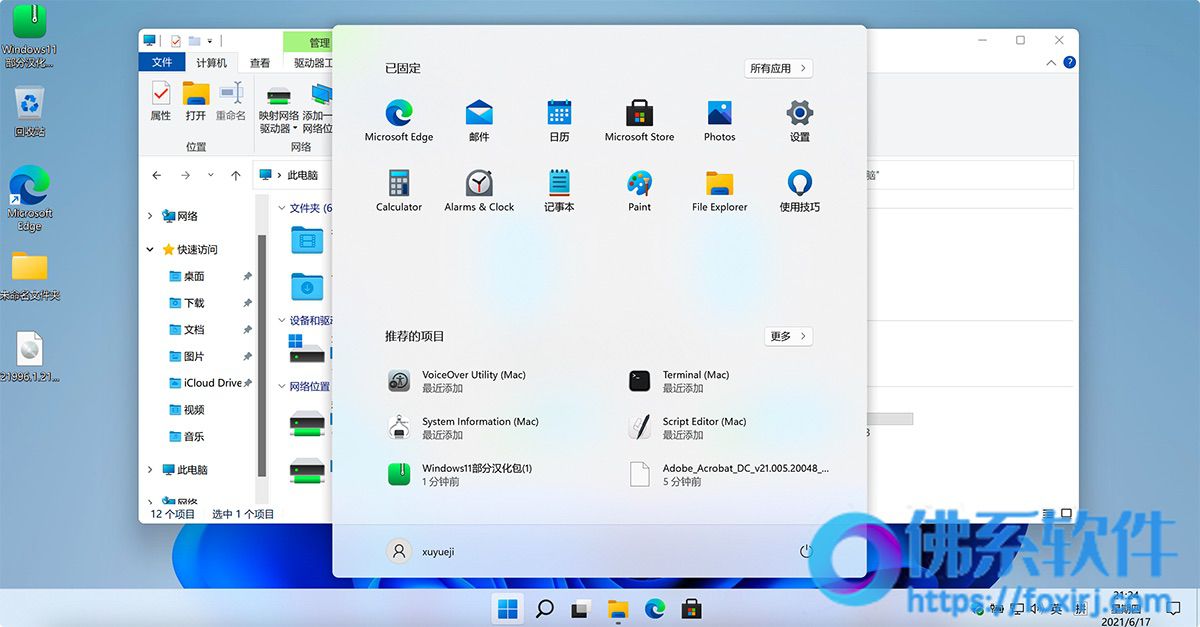Switch to the 计算机 ribbon tab
Viewport: 1200px width, 627px height.
tap(211, 63)
